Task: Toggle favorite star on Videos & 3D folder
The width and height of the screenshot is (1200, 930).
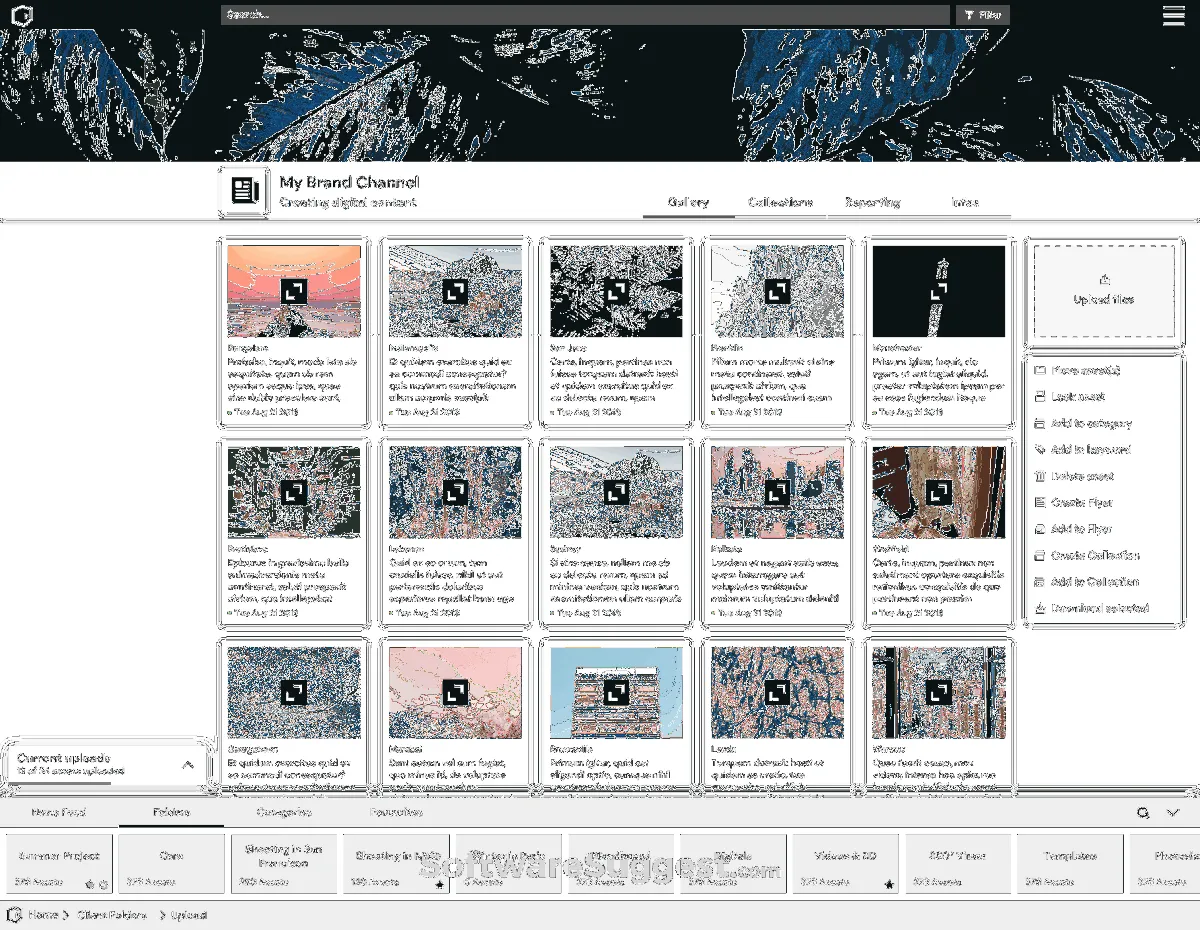Action: [x=888, y=884]
